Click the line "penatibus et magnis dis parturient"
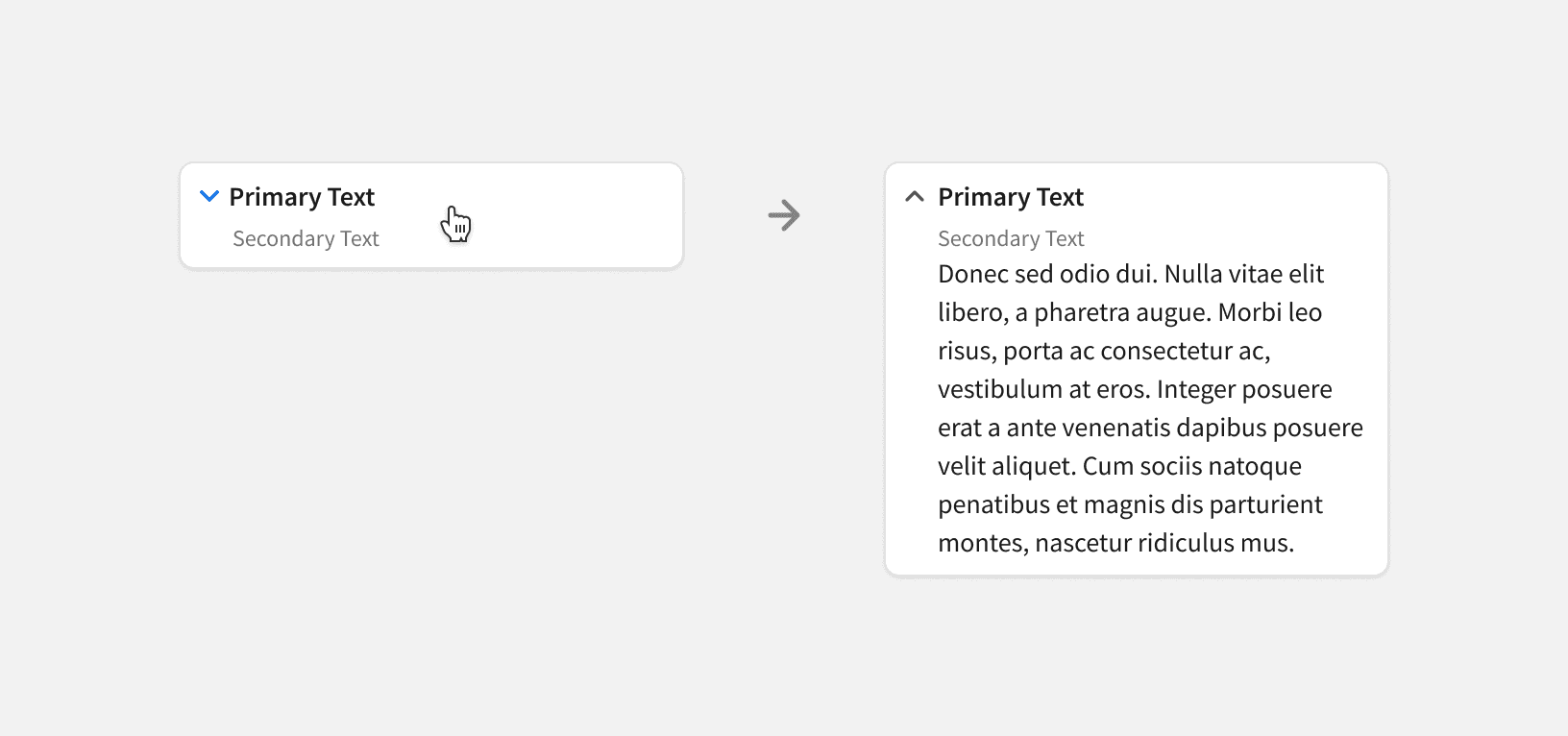This screenshot has height=736, width=1568. click(x=1130, y=505)
